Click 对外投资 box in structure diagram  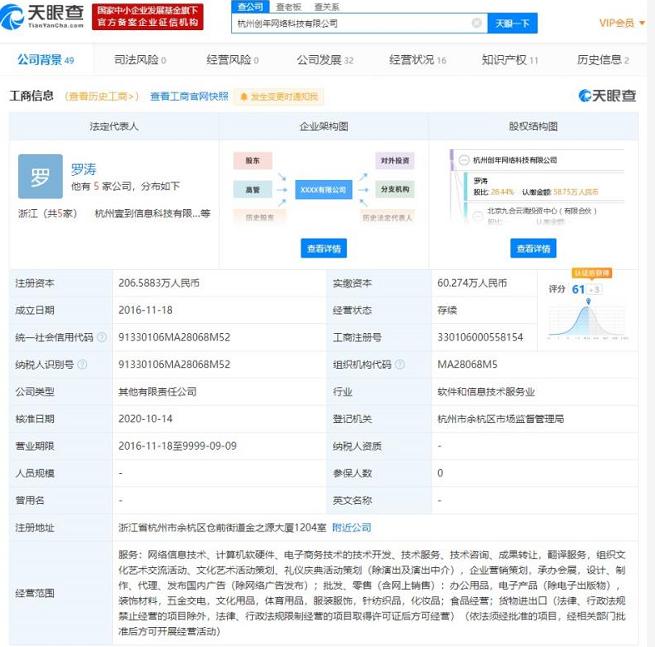click(395, 161)
